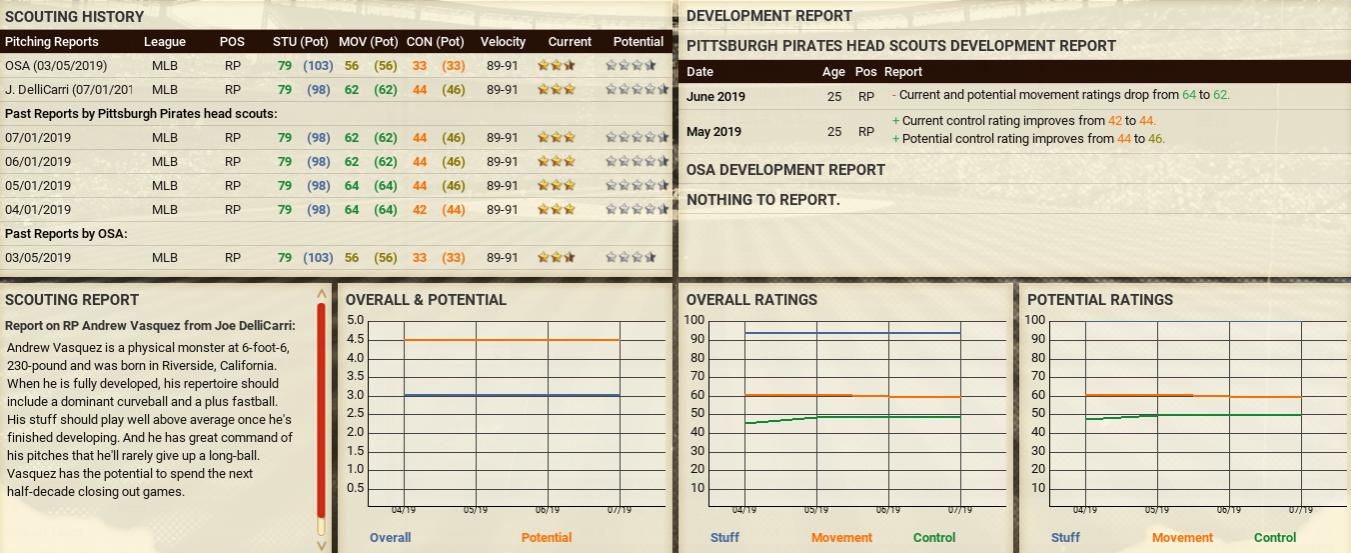Image resolution: width=1351 pixels, height=553 pixels.
Task: Open the 05/01/2019 past report row
Action: [38, 185]
